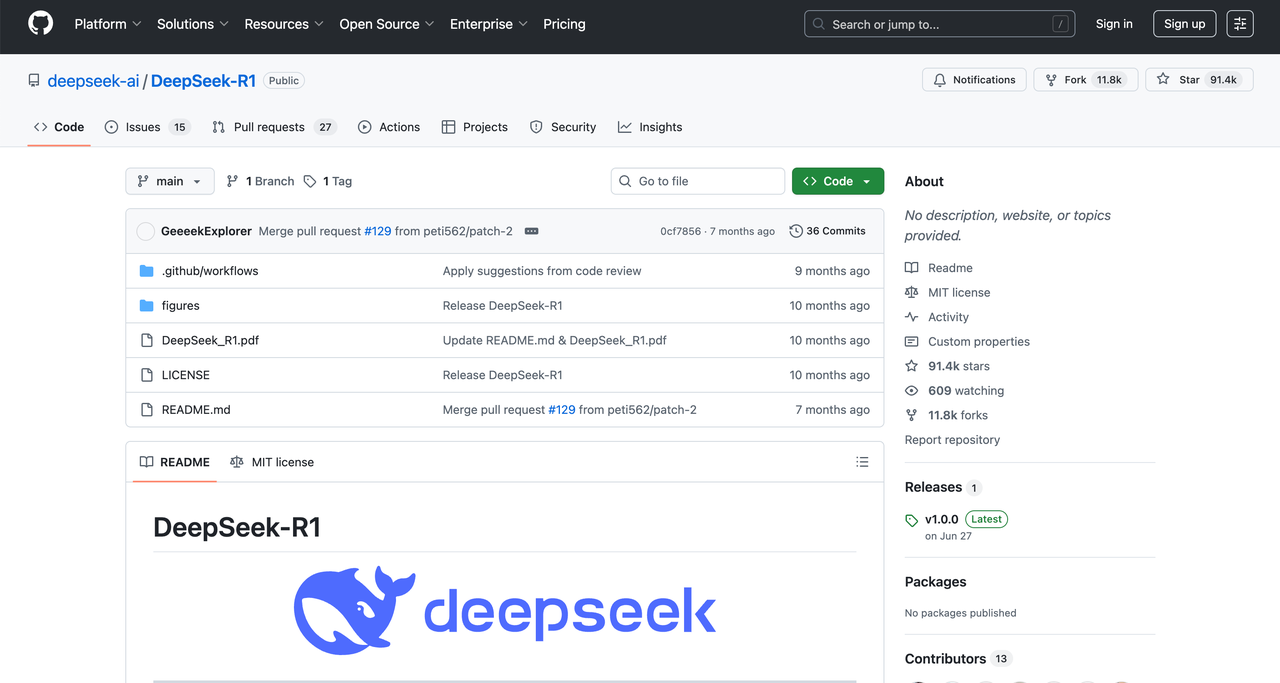Click the Notifications bell button

coord(974,80)
